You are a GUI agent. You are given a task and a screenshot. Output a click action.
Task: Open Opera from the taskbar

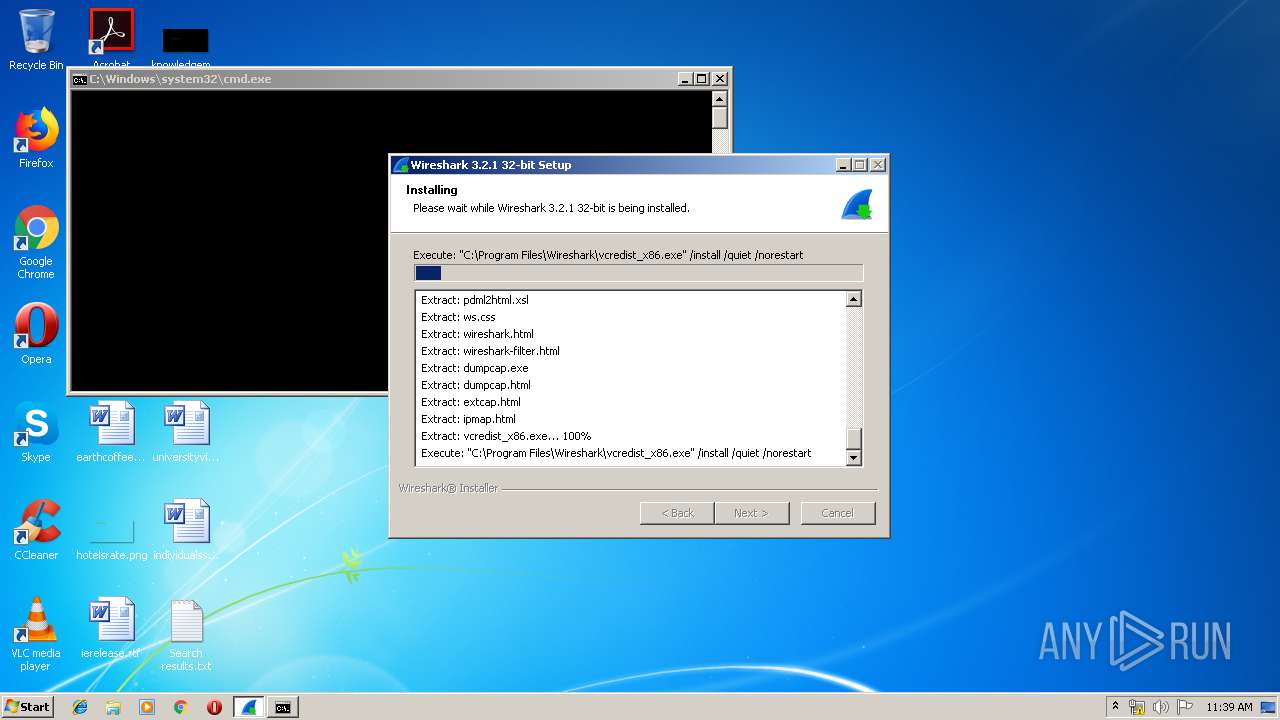pyautogui.click(x=214, y=707)
